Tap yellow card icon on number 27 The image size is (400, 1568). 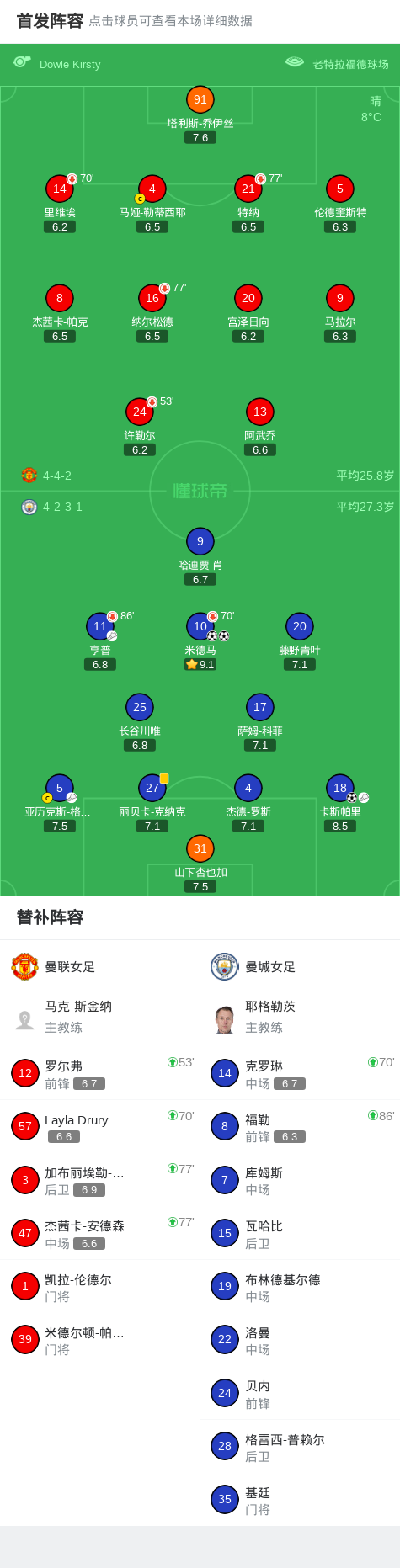[x=164, y=779]
